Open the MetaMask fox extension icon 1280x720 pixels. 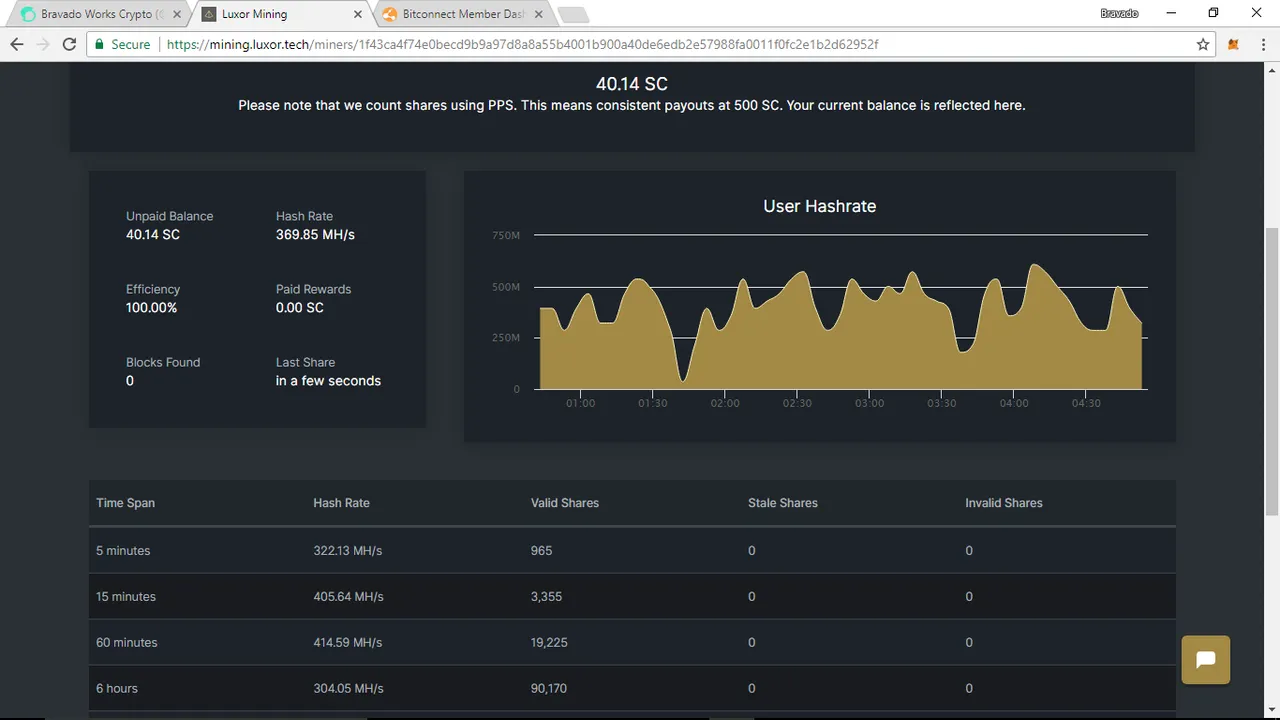[x=1234, y=45]
